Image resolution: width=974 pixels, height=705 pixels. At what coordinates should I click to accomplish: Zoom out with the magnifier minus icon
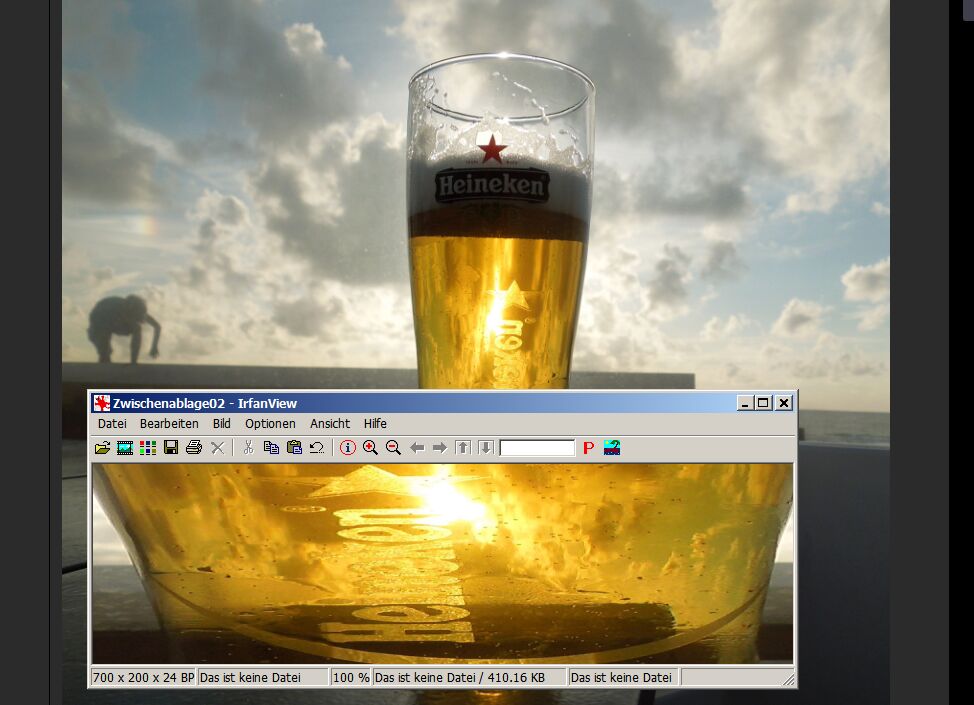click(x=393, y=448)
